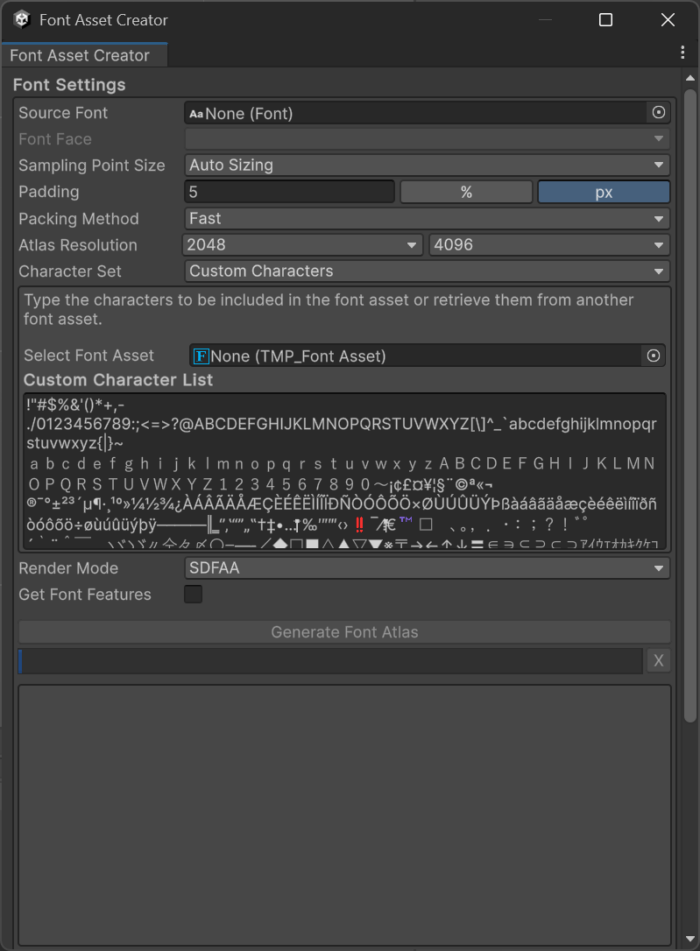Click the Generate Font Atlas button
700x951 pixels.
click(344, 632)
